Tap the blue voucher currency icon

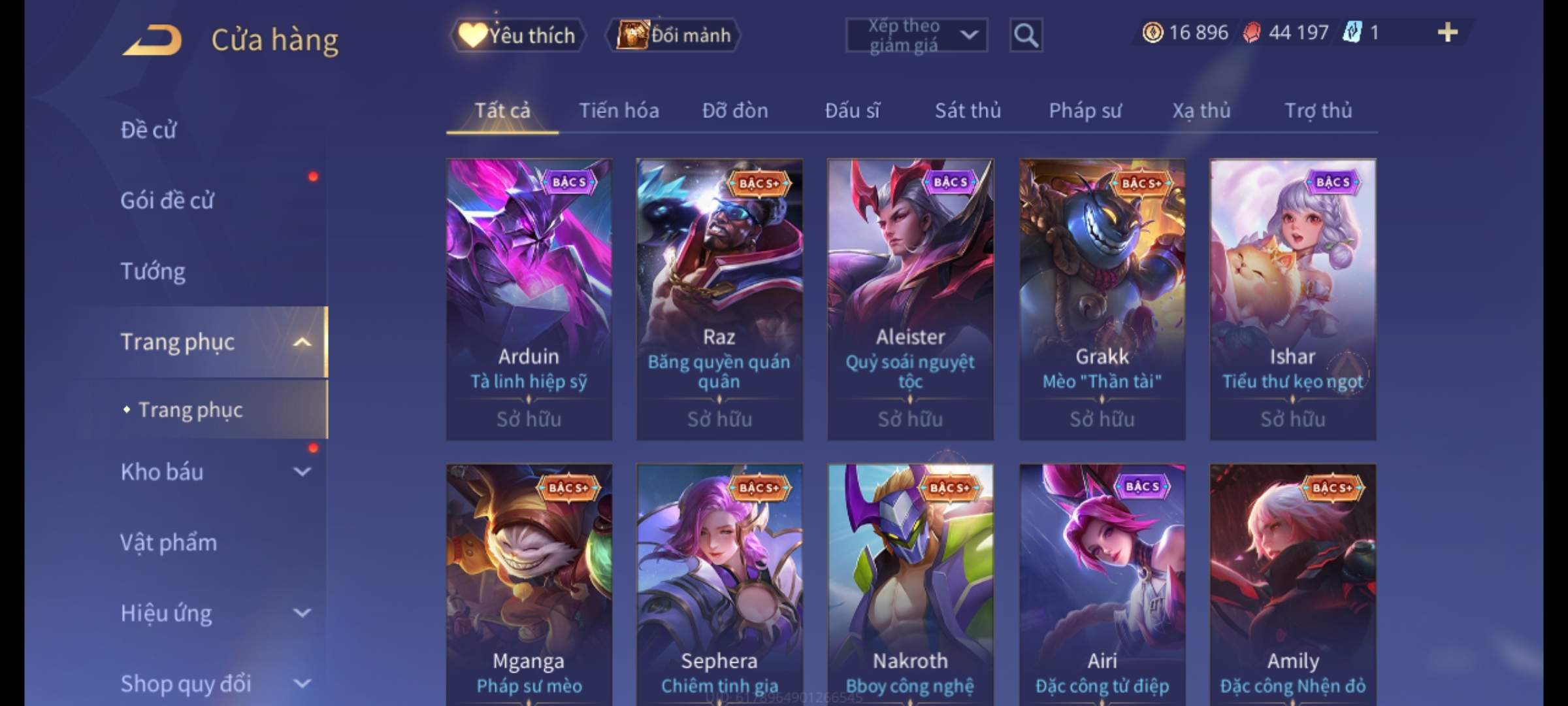(x=1352, y=33)
